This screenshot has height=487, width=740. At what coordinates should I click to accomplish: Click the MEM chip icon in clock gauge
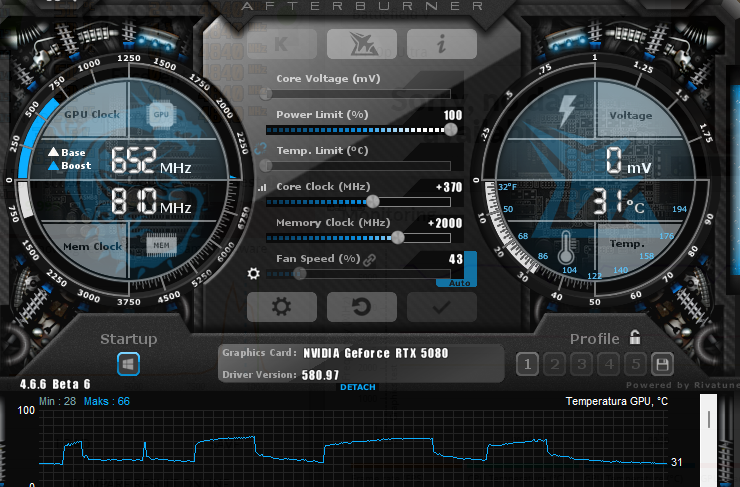pyautogui.click(x=161, y=245)
